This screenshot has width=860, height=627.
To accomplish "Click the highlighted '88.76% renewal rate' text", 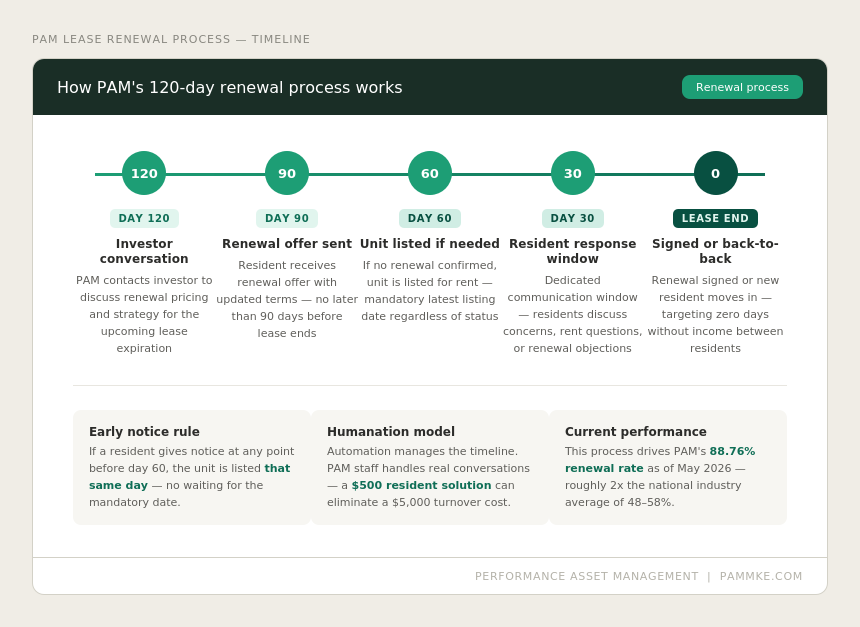I will click(660, 460).
